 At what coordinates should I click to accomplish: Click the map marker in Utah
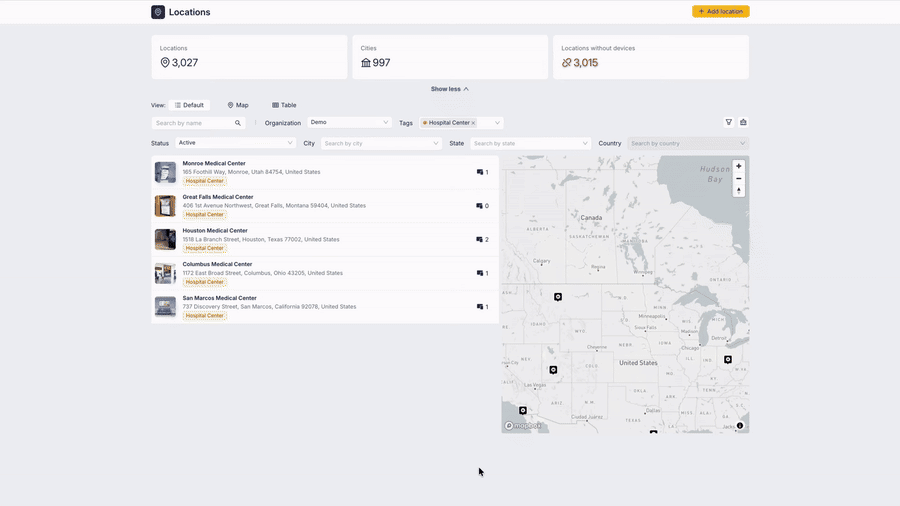pos(553,370)
